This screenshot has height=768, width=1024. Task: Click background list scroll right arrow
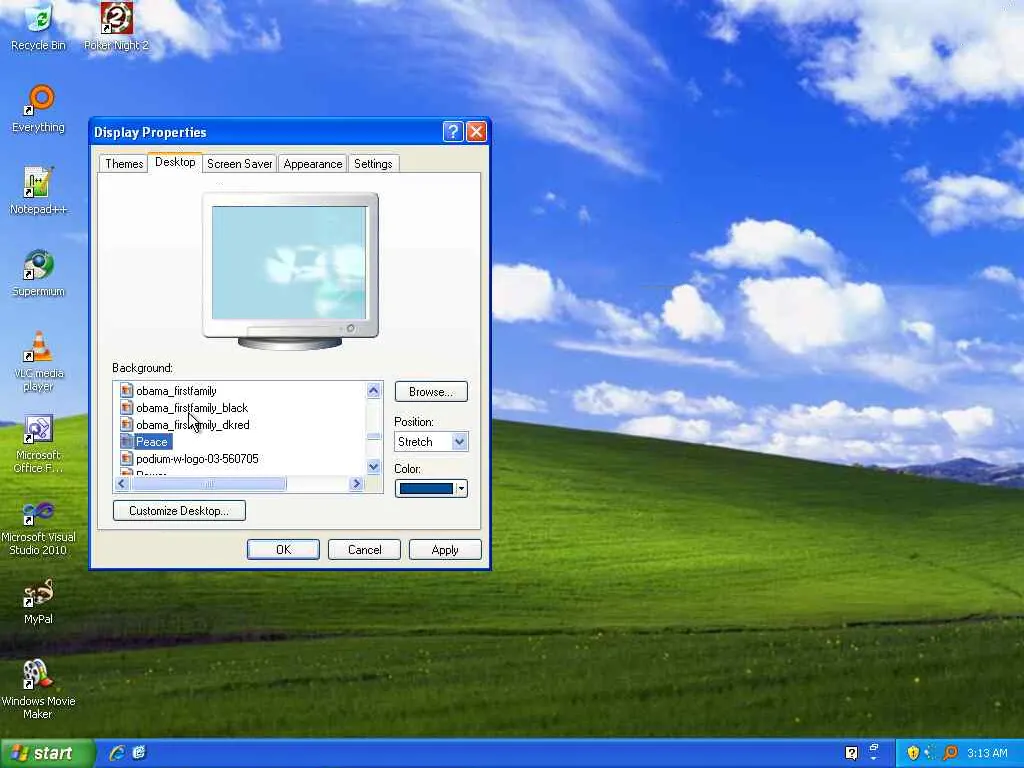point(357,484)
